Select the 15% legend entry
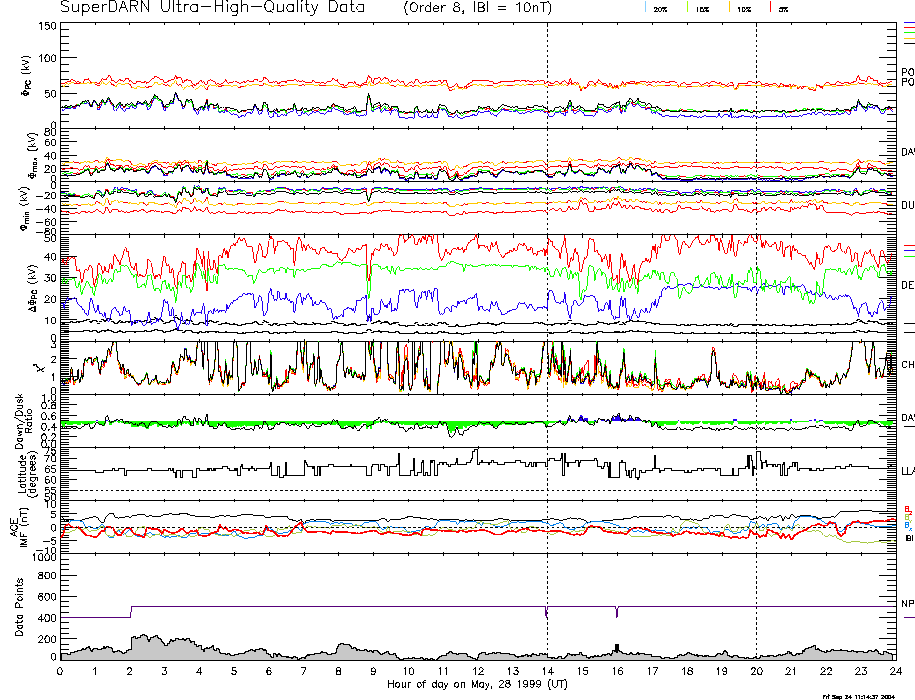The width and height of the screenshot is (915, 700). pyautogui.click(x=701, y=8)
